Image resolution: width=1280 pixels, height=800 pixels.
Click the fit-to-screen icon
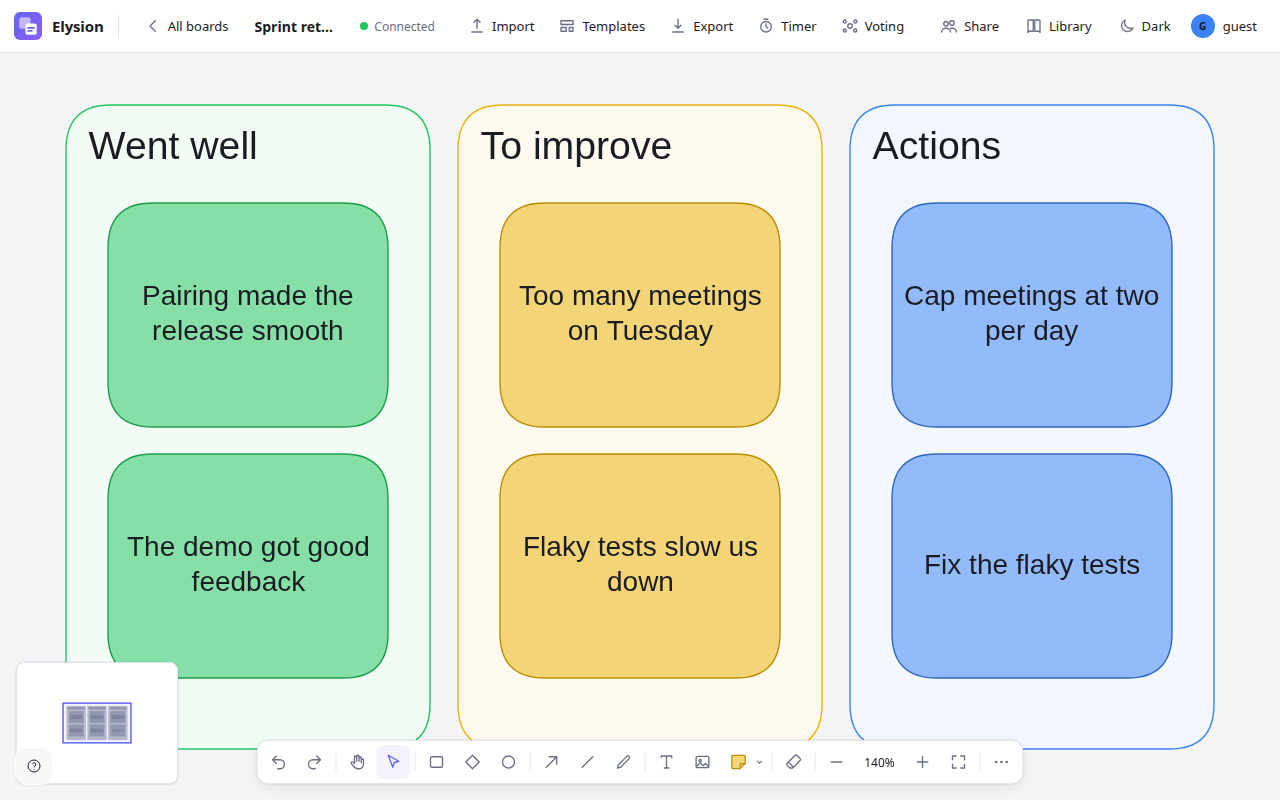(958, 762)
